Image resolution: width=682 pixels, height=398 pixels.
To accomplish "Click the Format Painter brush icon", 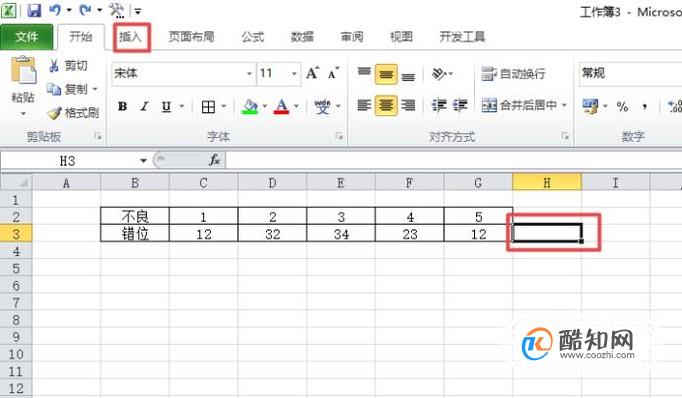I will [54, 114].
